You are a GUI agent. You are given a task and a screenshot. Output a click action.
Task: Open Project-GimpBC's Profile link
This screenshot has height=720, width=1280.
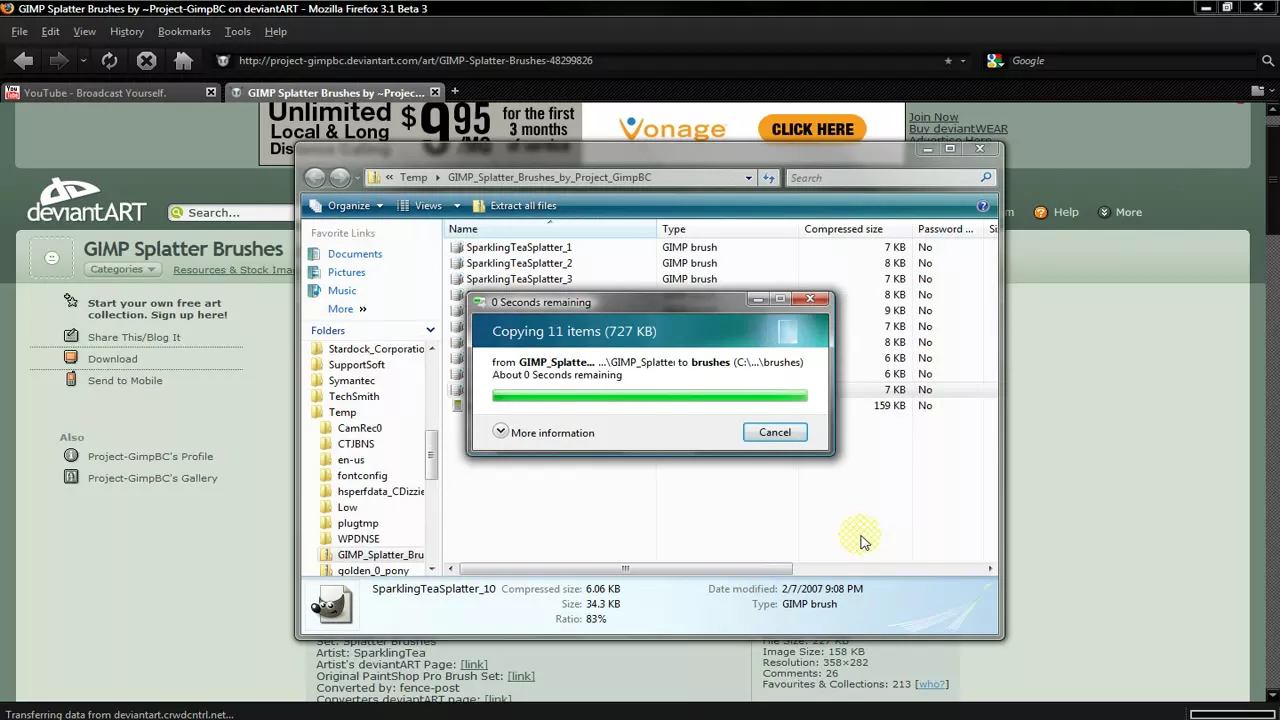[x=150, y=457]
